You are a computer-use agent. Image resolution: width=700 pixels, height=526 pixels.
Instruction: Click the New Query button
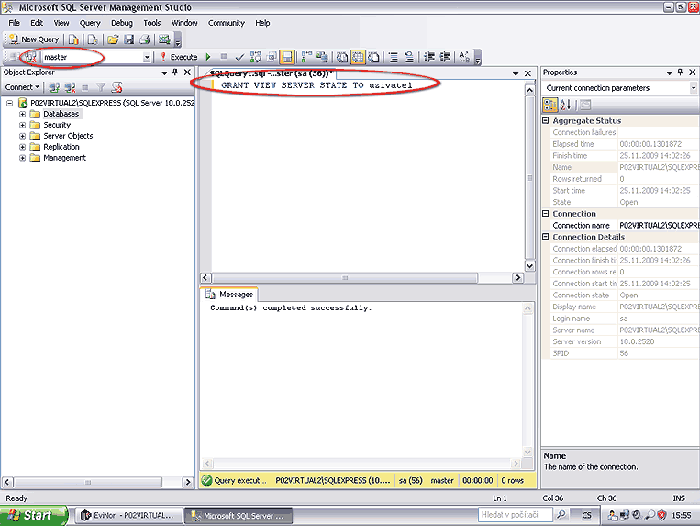(x=34, y=40)
